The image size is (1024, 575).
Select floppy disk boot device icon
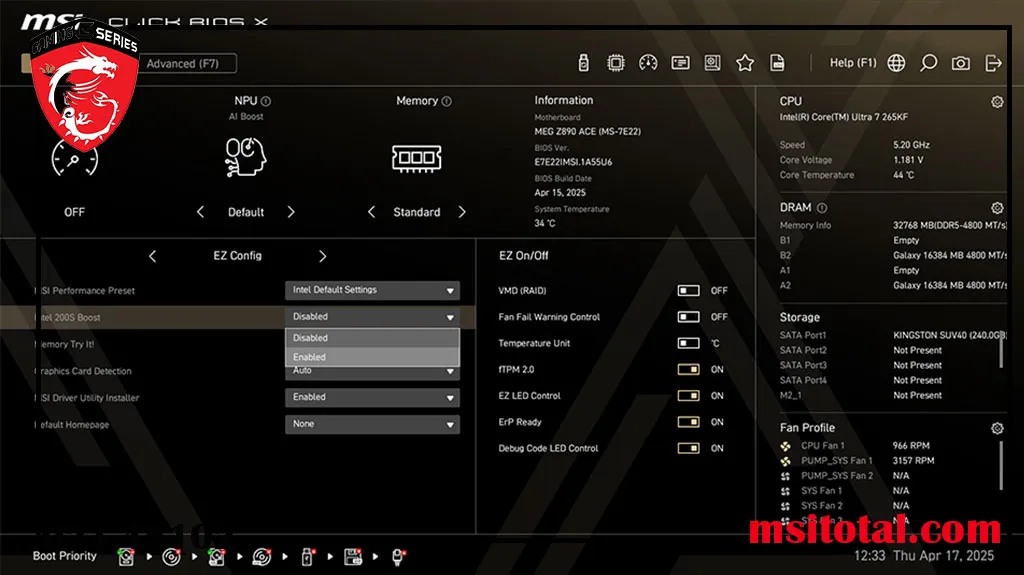pyautogui.click(x=353, y=557)
